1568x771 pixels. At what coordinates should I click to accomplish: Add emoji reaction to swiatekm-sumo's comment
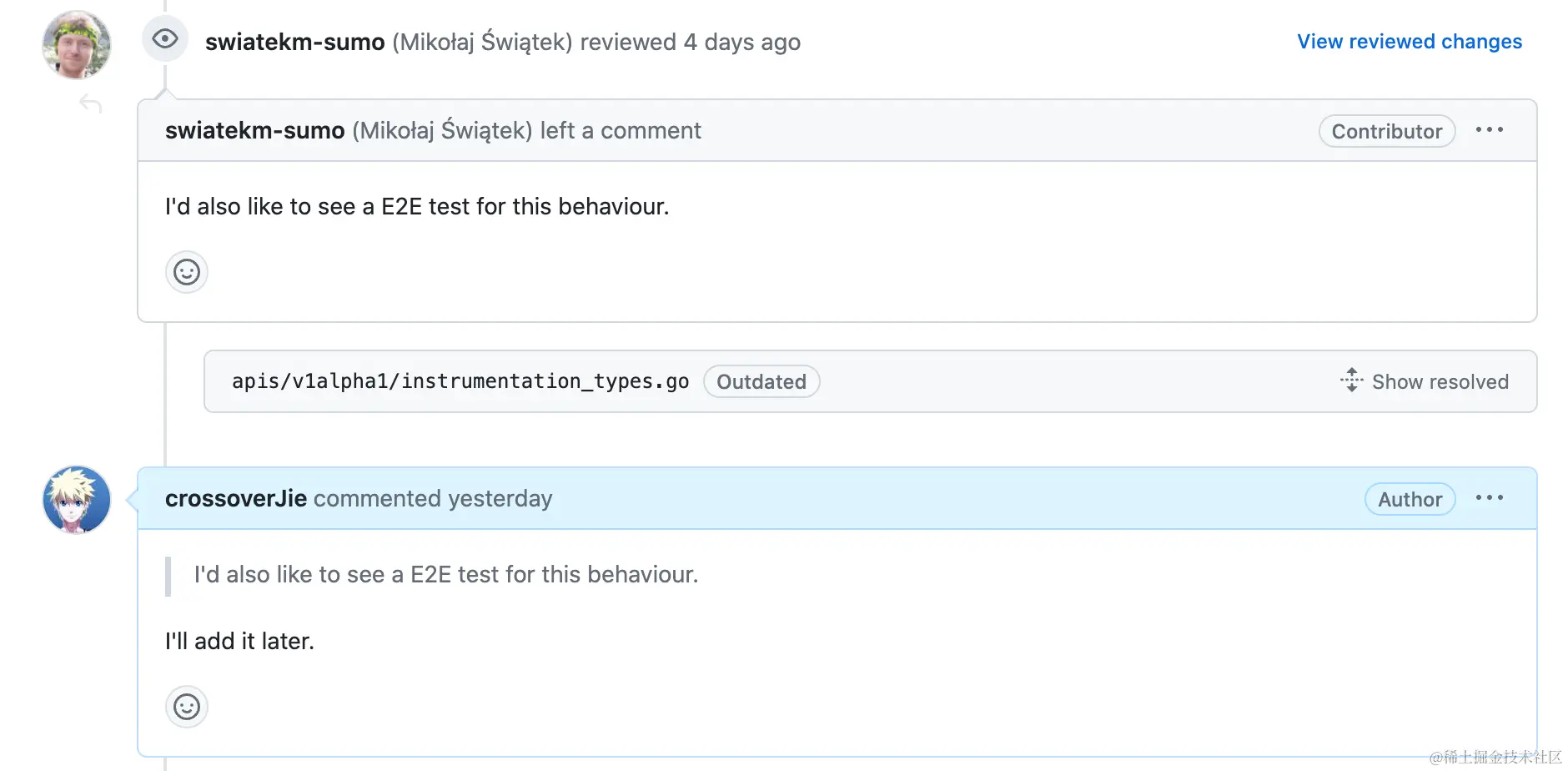(187, 272)
